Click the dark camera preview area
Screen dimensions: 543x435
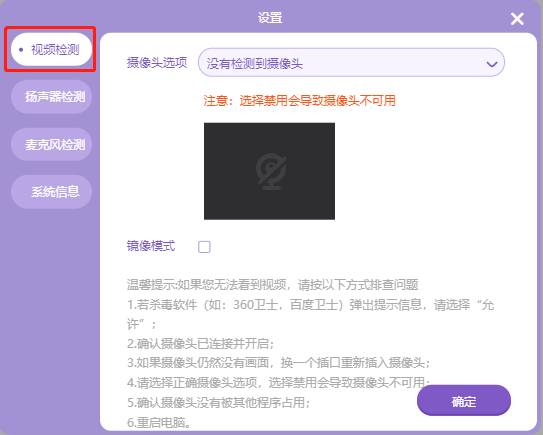[x=269, y=171]
